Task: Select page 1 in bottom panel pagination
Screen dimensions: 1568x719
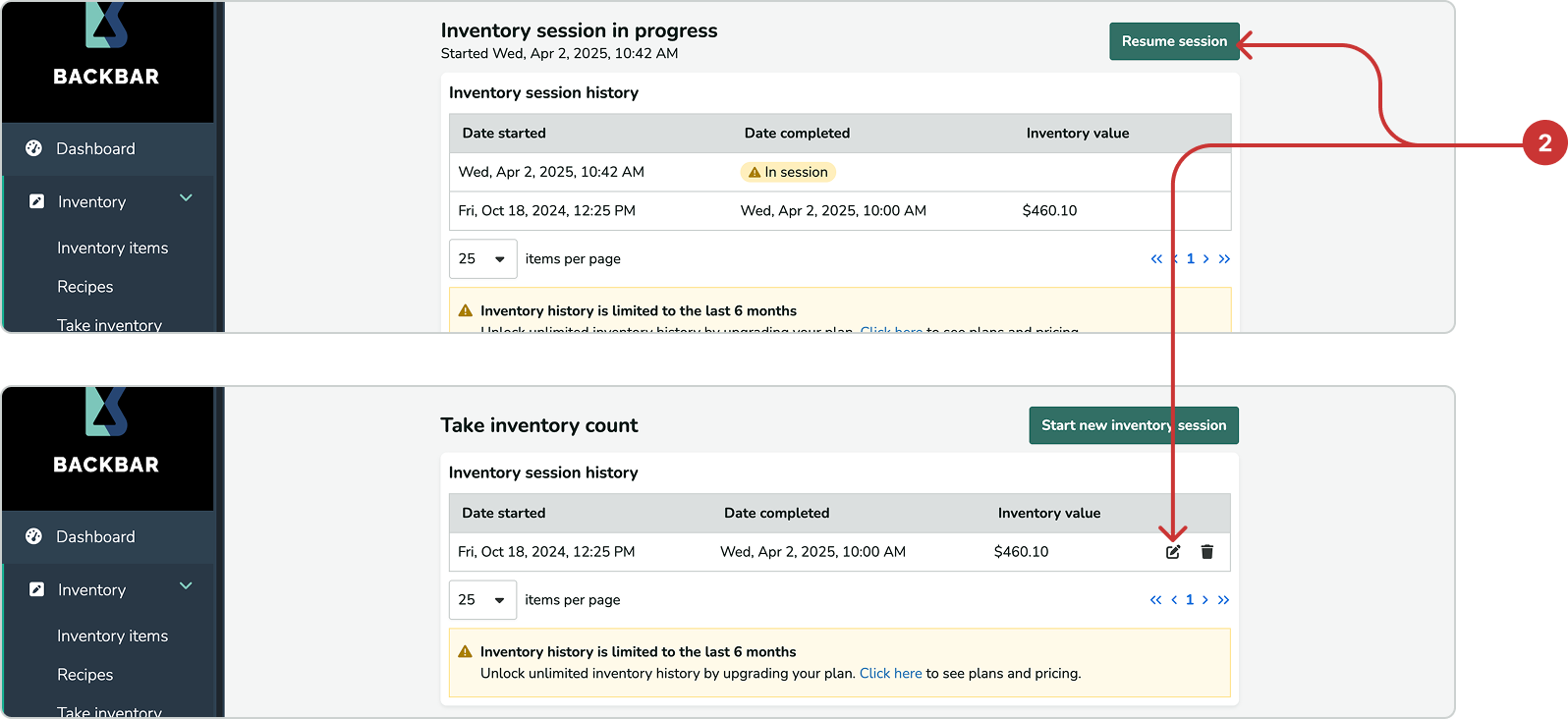Action: 1190,600
